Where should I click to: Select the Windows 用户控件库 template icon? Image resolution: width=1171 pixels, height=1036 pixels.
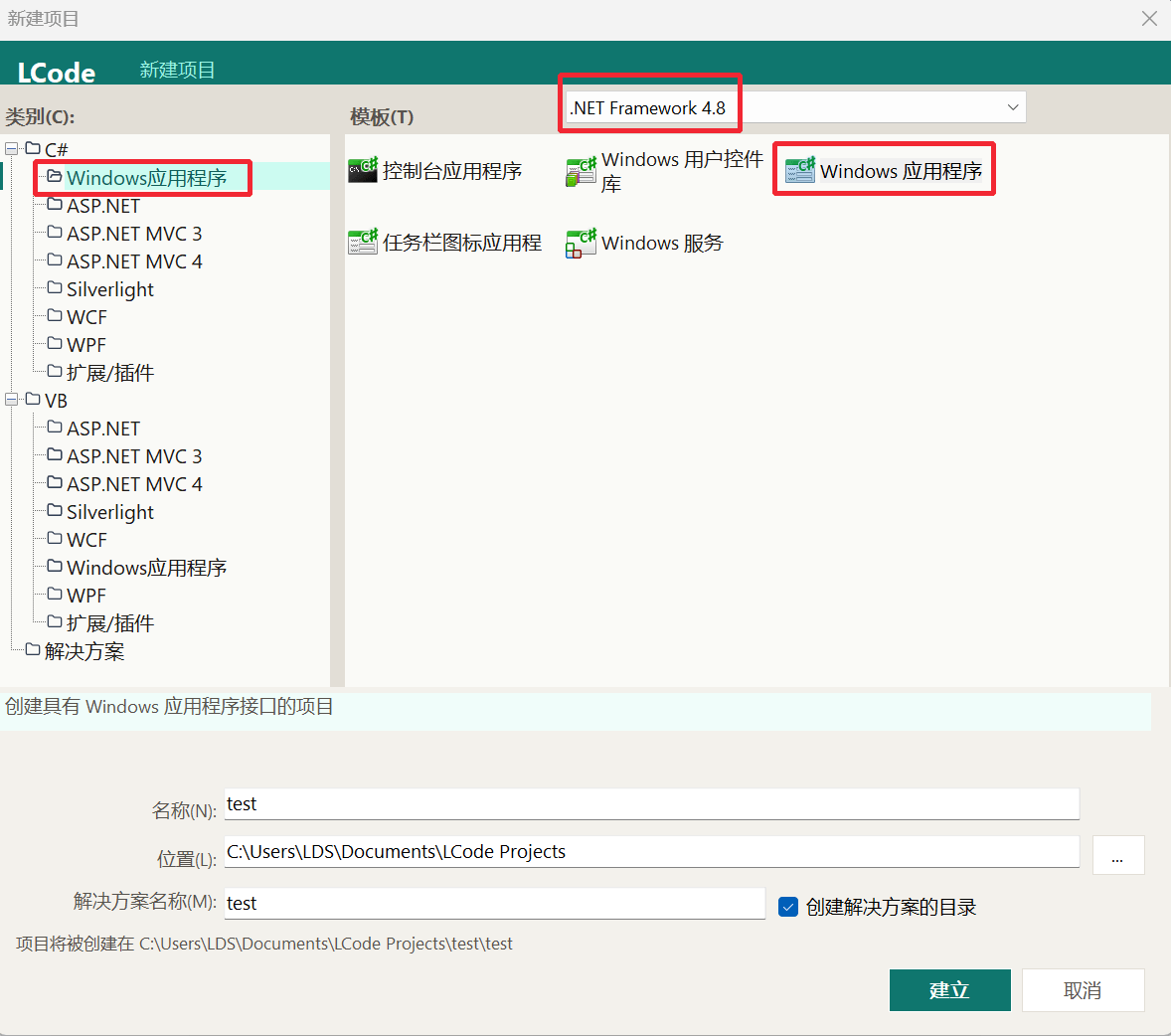pyautogui.click(x=581, y=172)
